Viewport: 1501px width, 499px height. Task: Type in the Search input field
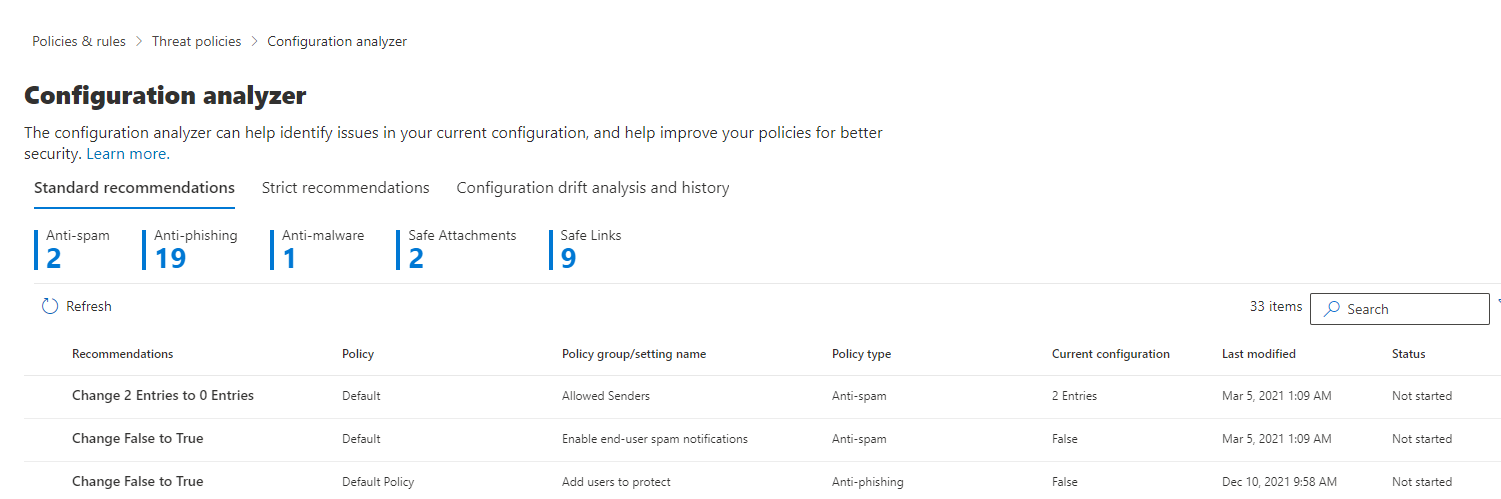coord(1412,310)
